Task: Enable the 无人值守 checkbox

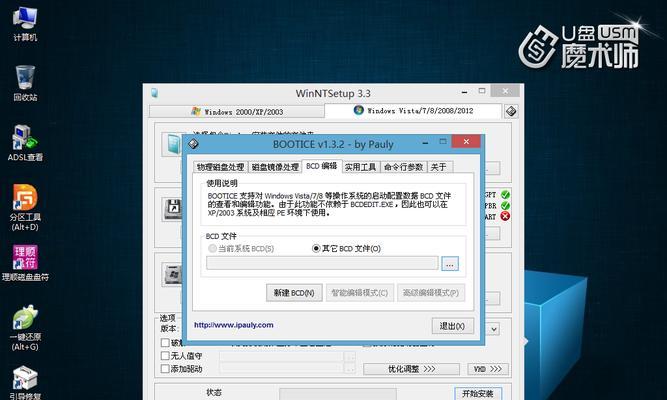Action: tap(165, 355)
